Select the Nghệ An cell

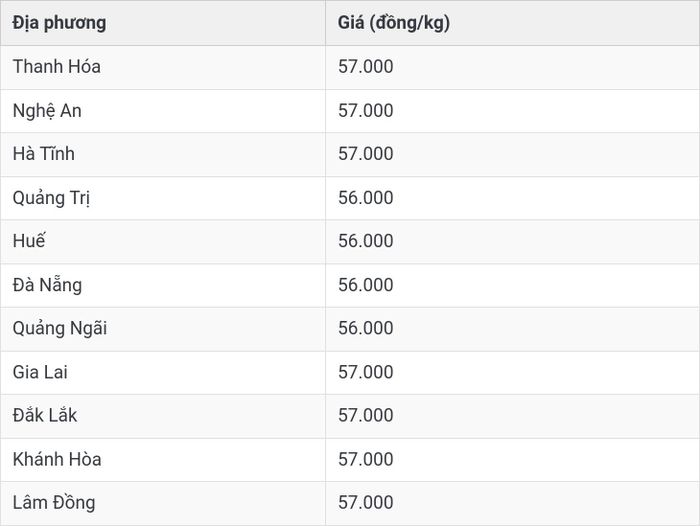tap(163, 111)
